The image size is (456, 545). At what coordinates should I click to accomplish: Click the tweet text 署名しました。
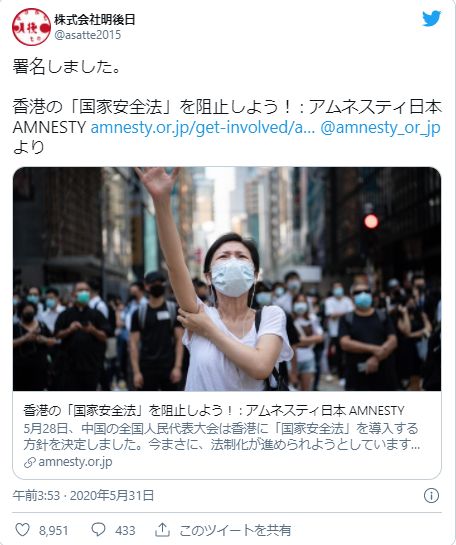66,67
